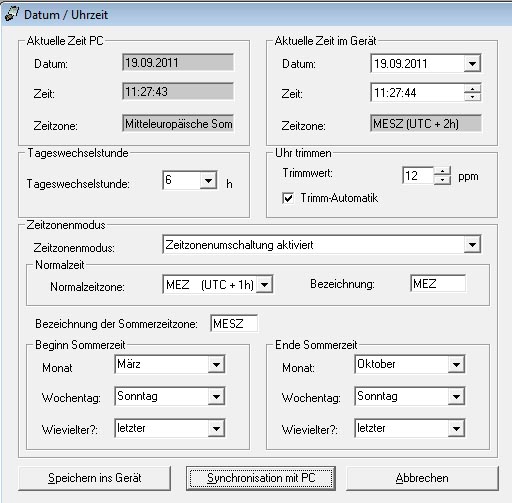This screenshot has height=503, width=512.
Task: Open the device Datum date picker dropdown
Action: point(472,63)
